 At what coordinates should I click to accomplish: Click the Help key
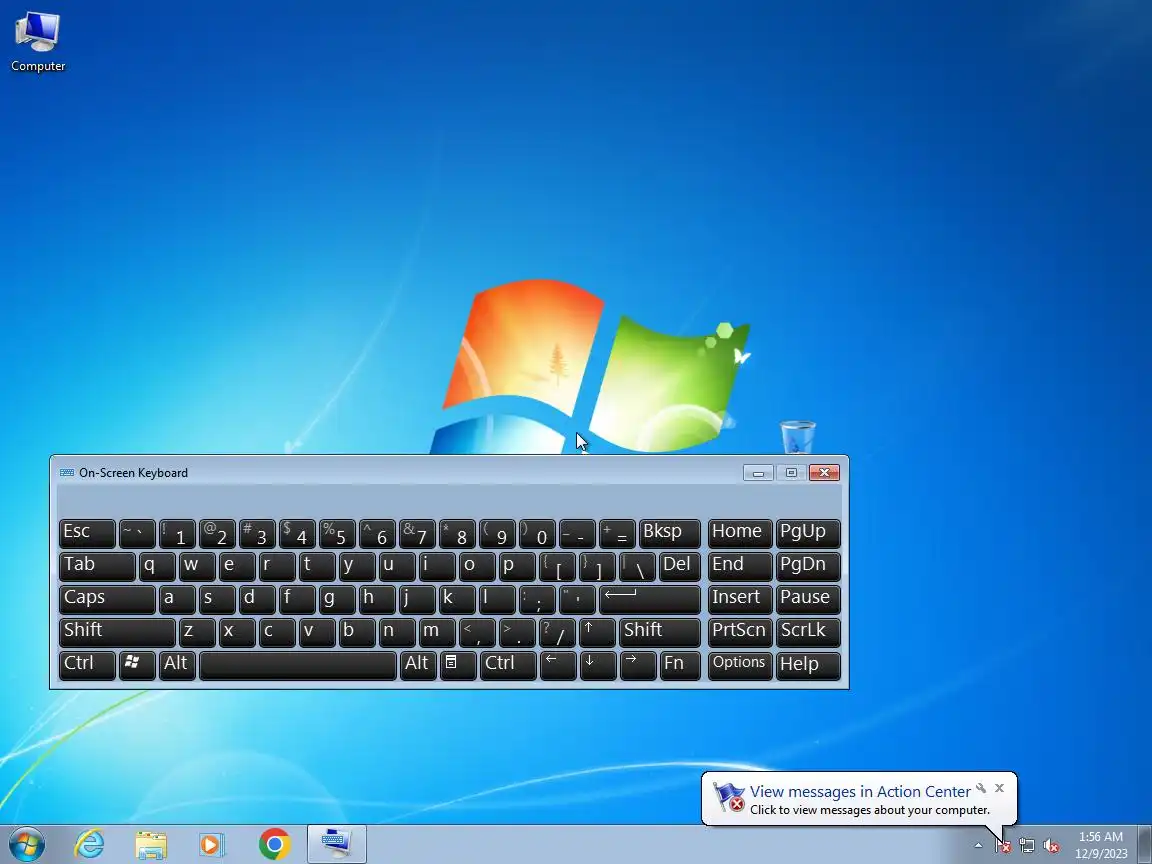click(807, 665)
